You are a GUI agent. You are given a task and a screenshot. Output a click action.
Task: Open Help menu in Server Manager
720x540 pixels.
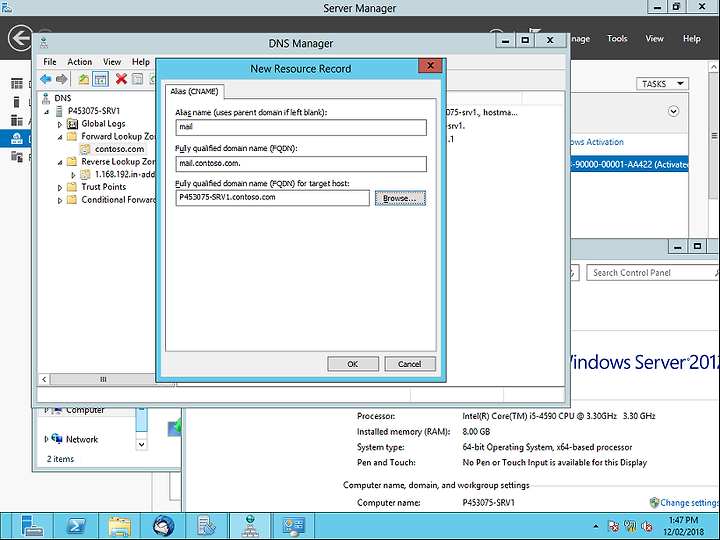click(692, 39)
